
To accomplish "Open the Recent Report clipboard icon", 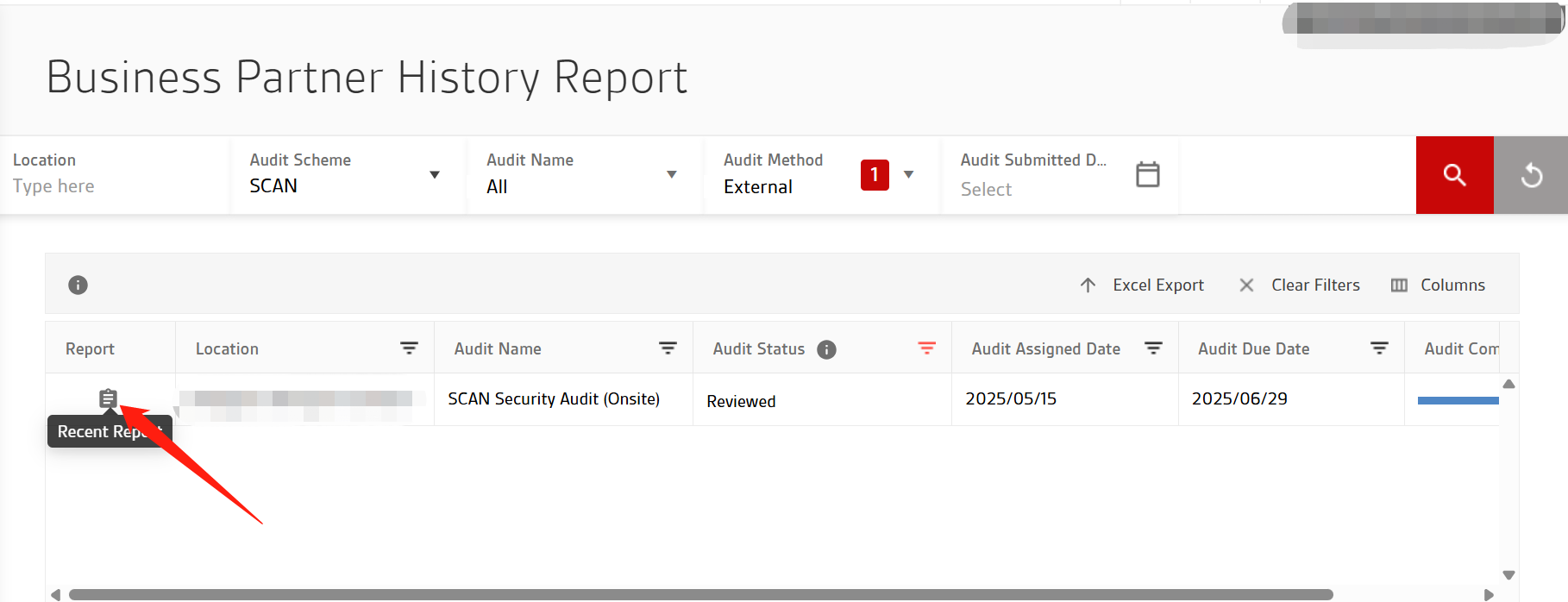I will (108, 398).
